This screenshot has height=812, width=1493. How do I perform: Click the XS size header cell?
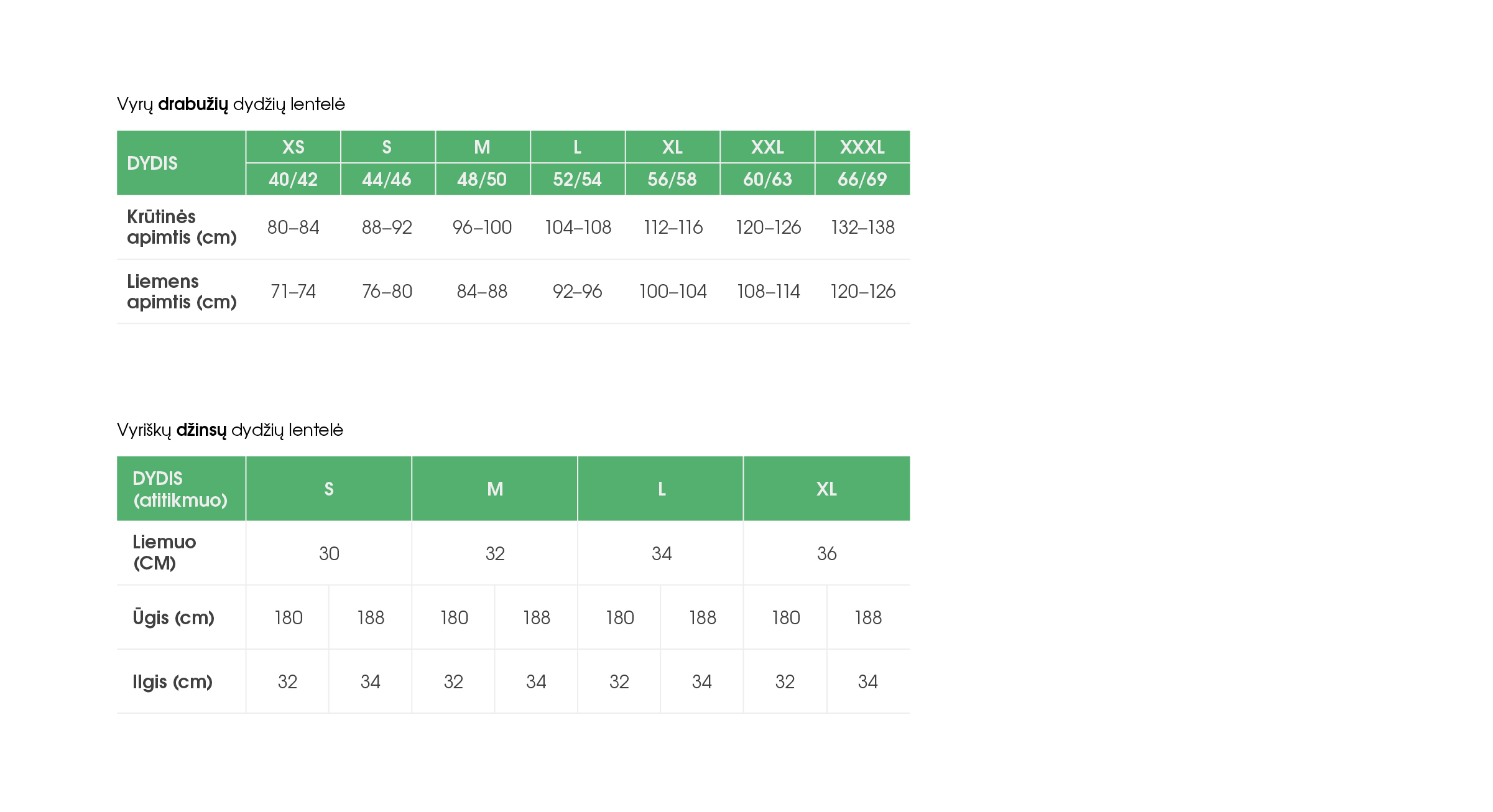coord(293,147)
